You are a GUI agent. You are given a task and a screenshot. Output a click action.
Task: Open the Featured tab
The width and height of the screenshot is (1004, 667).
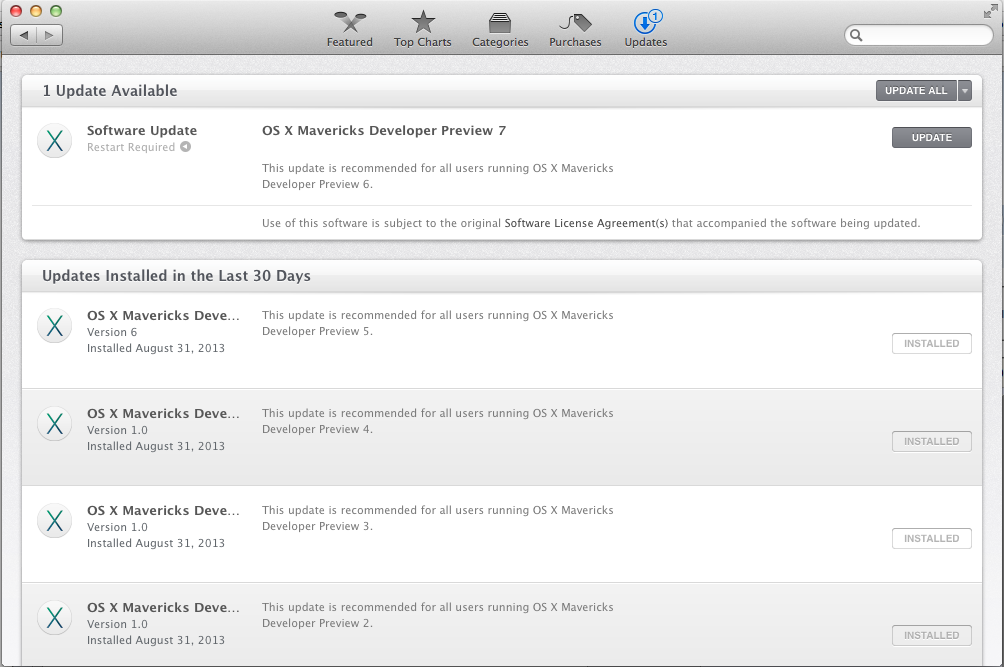(x=350, y=29)
